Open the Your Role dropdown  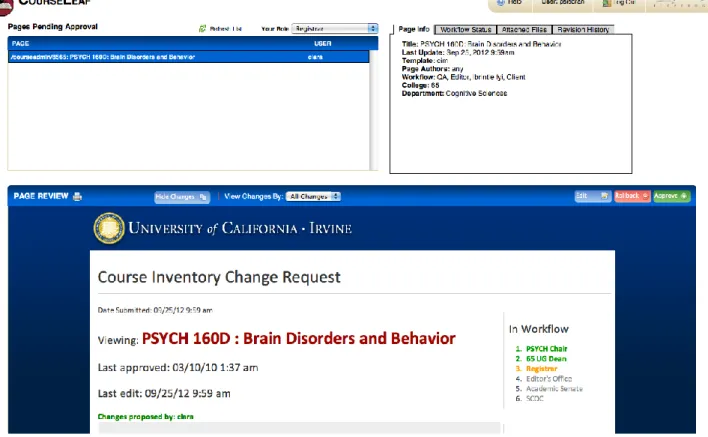tap(335, 28)
